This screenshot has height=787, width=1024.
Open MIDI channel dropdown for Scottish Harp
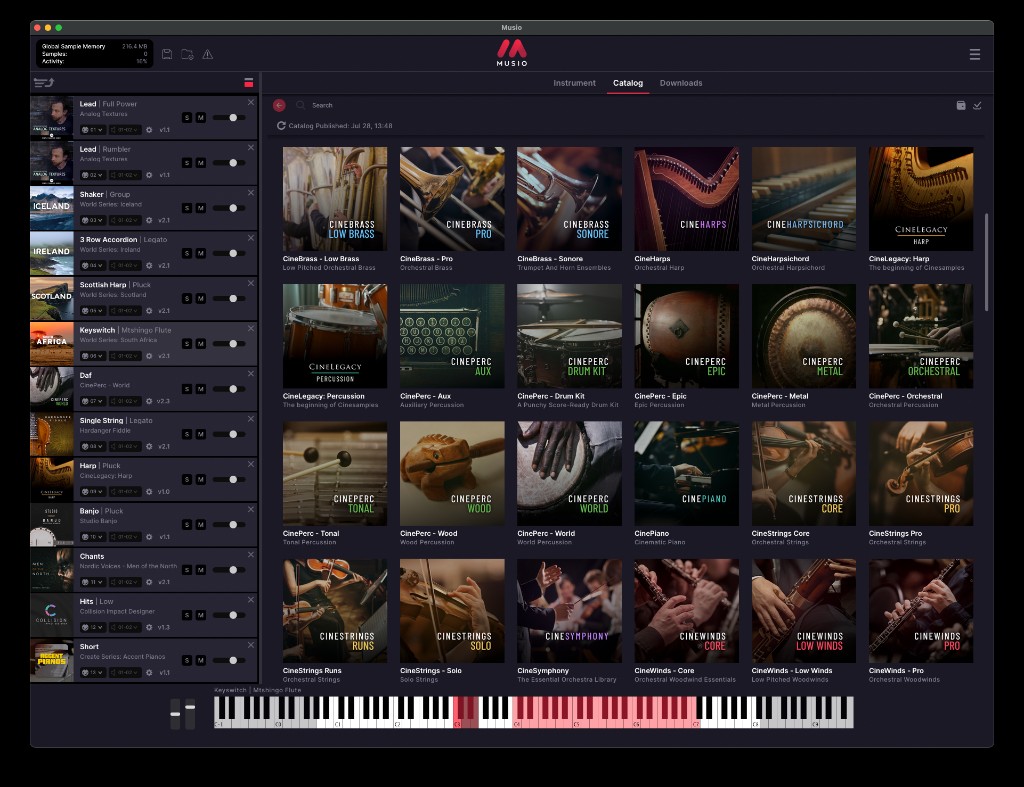92,311
